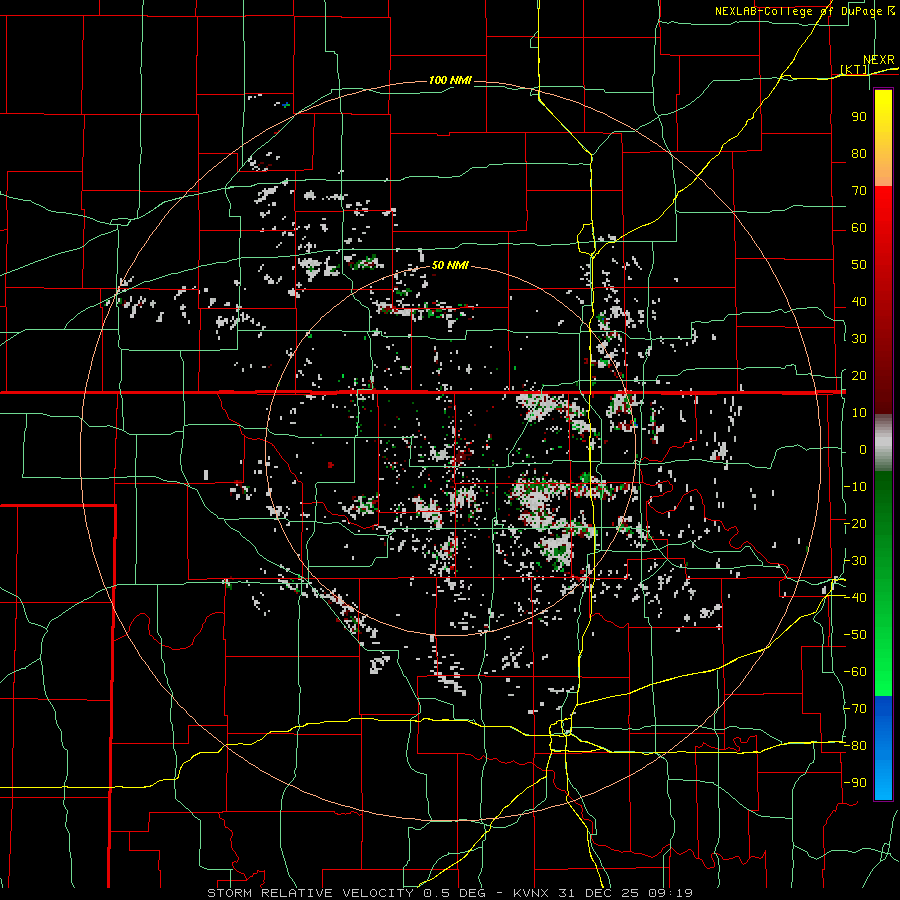Pick the light blue segment near -90 knots
This screenshot has width=900, height=900.
(883, 782)
